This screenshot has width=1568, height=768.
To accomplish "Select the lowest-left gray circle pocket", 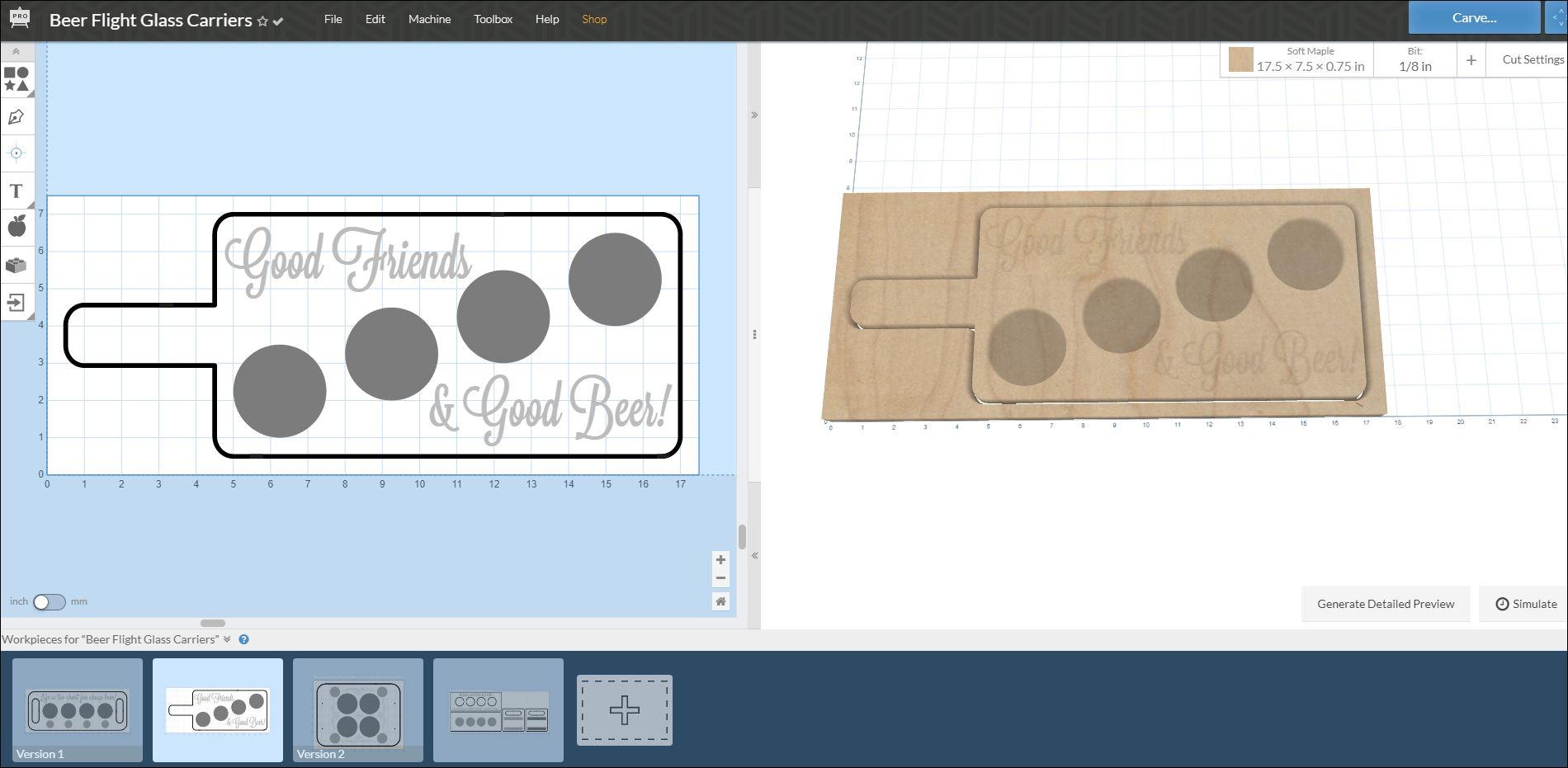I will point(280,391).
